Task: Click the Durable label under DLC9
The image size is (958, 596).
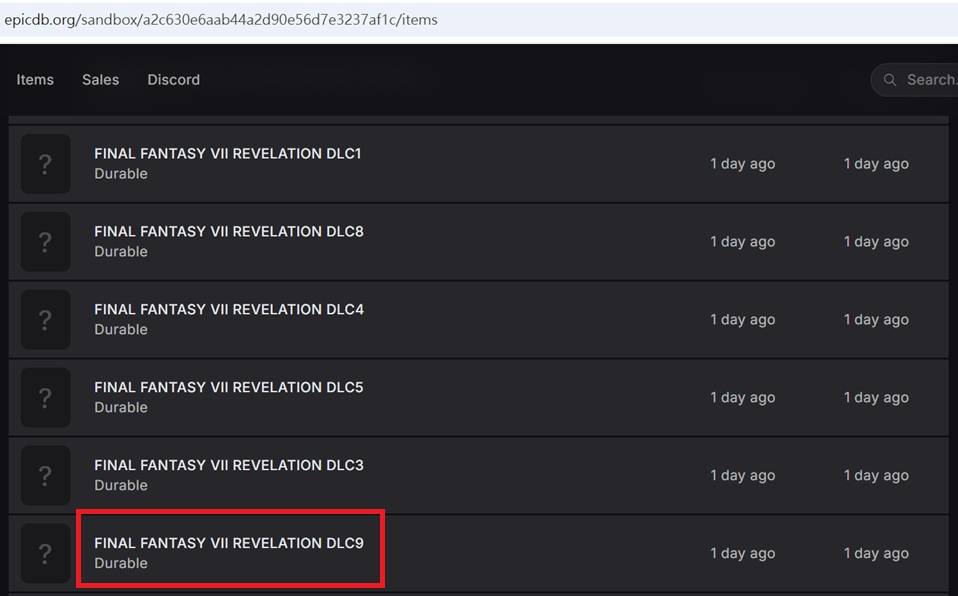Action: pos(121,564)
